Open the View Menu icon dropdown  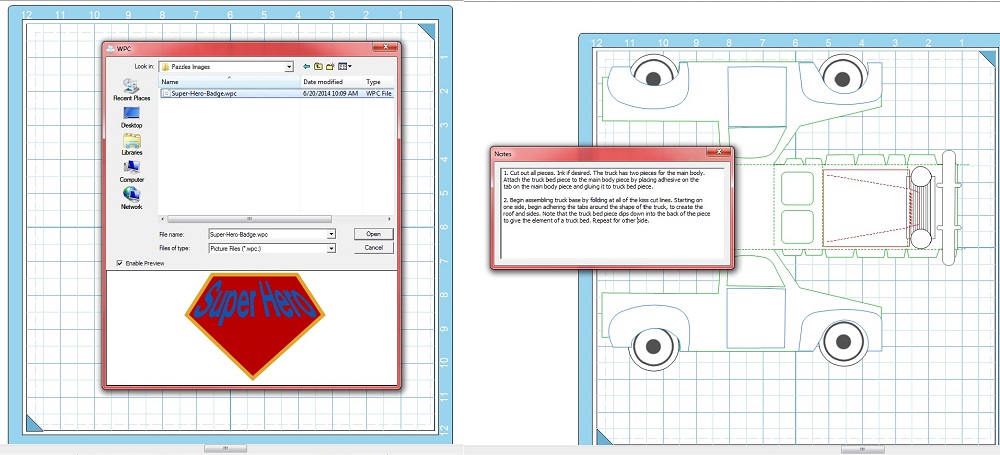click(345, 66)
